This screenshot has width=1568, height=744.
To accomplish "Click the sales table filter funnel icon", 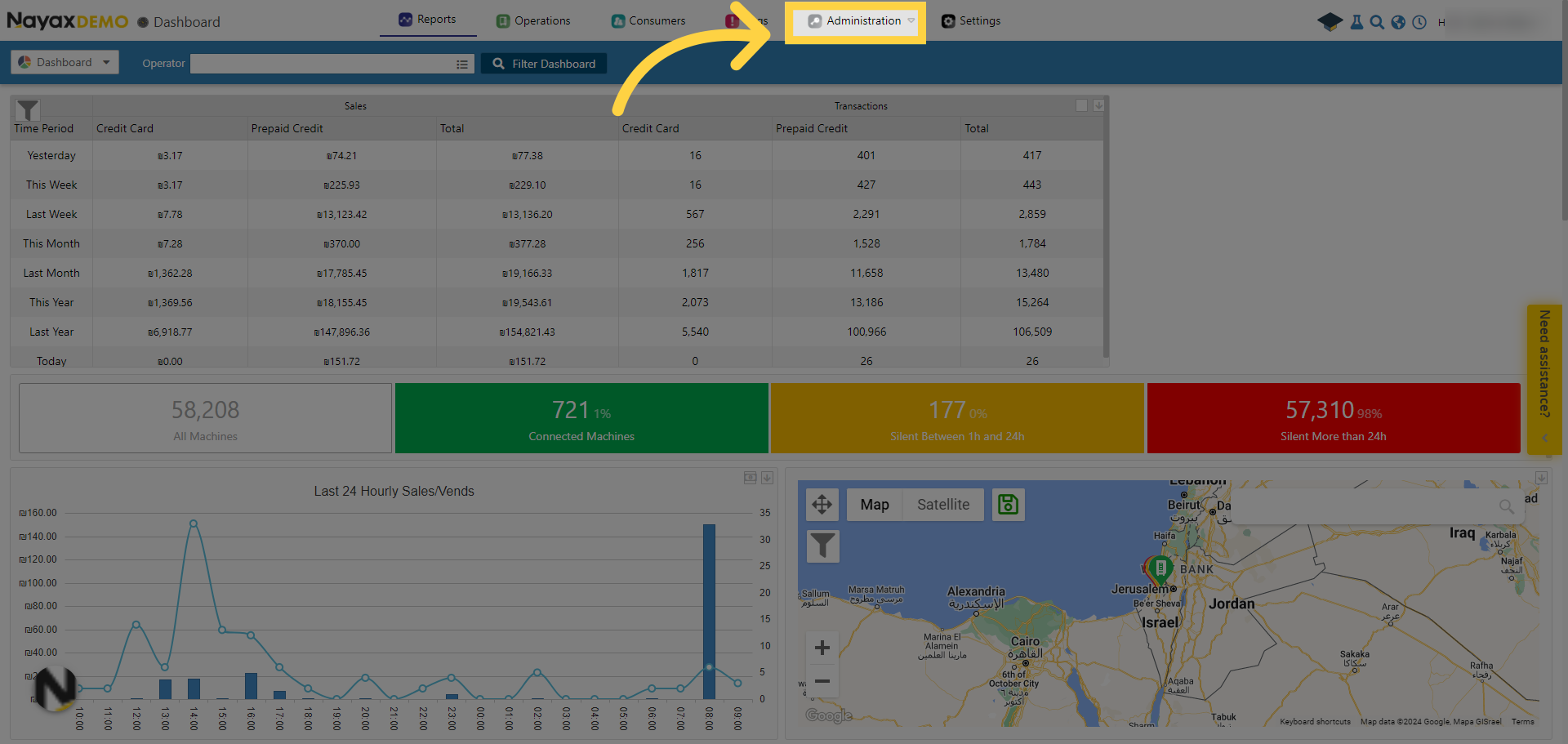I will [x=28, y=109].
